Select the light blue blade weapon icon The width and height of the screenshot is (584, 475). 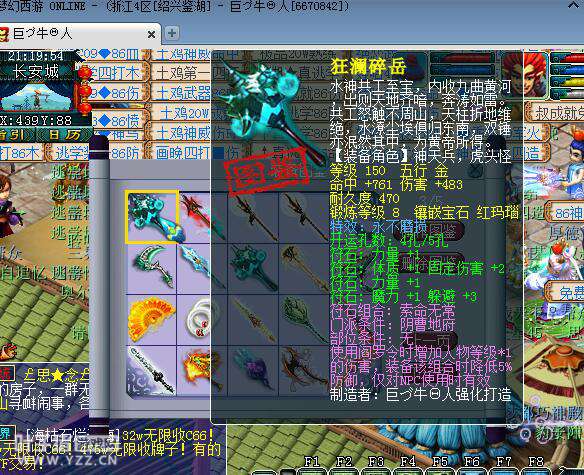tap(195, 269)
